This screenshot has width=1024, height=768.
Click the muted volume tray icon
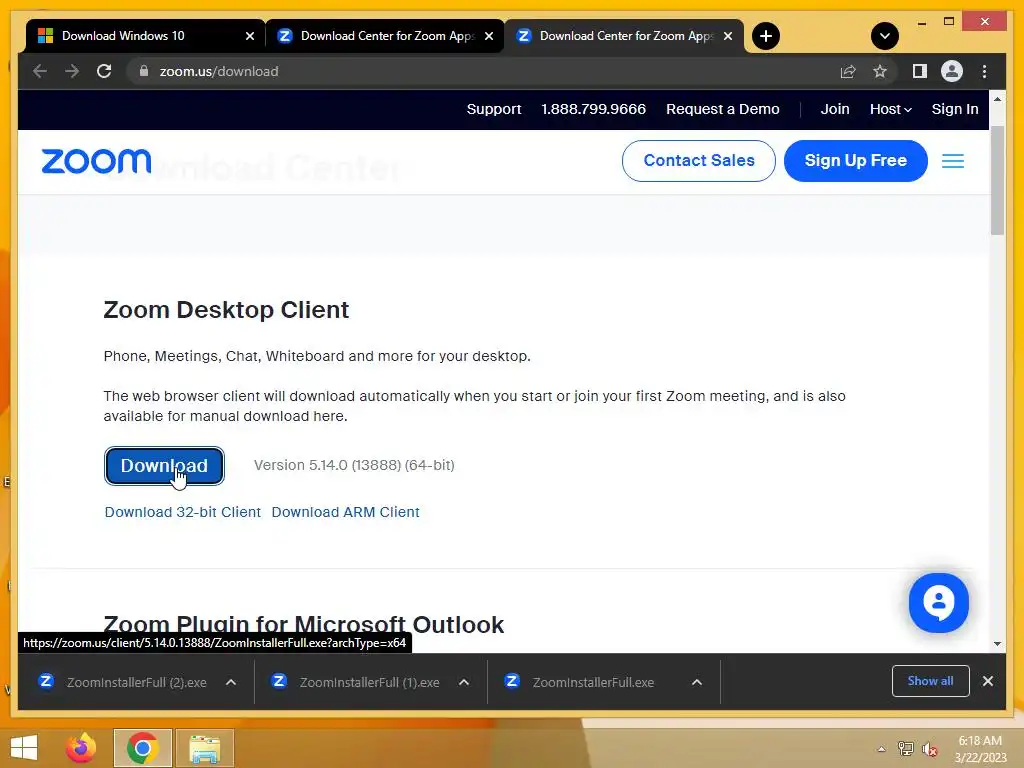point(930,749)
